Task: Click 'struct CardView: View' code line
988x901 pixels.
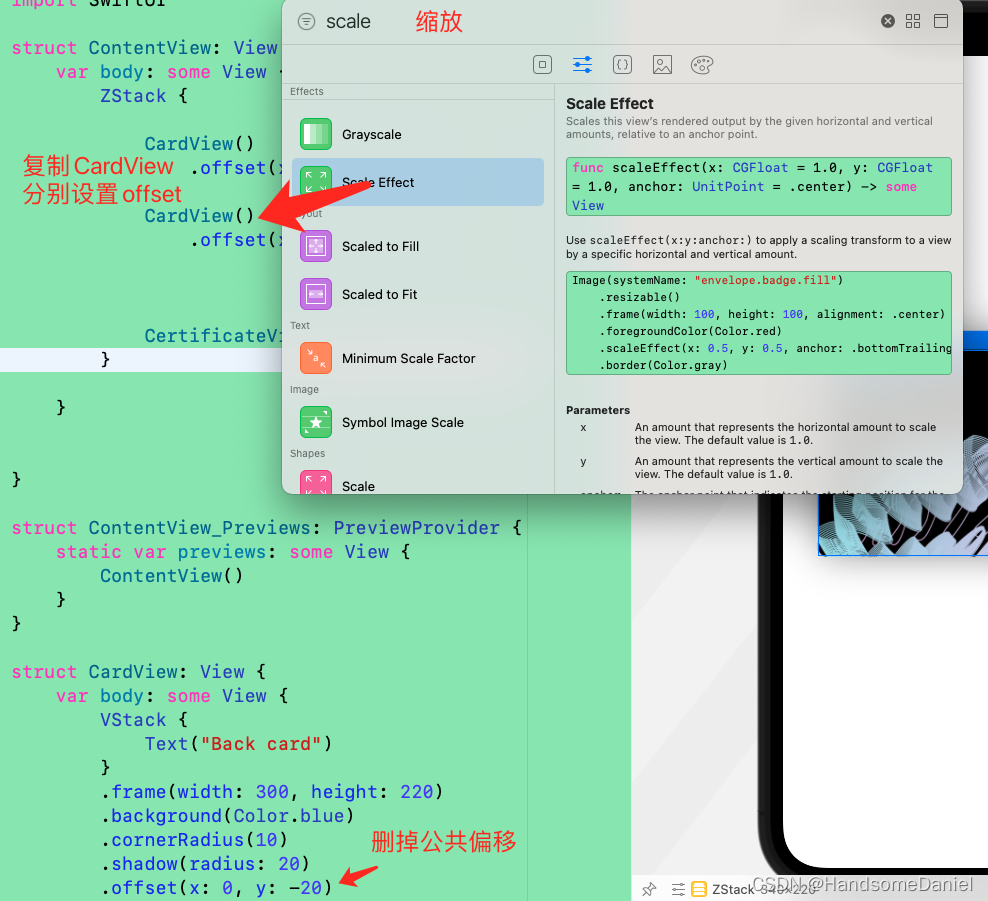Action: pyautogui.click(x=139, y=672)
